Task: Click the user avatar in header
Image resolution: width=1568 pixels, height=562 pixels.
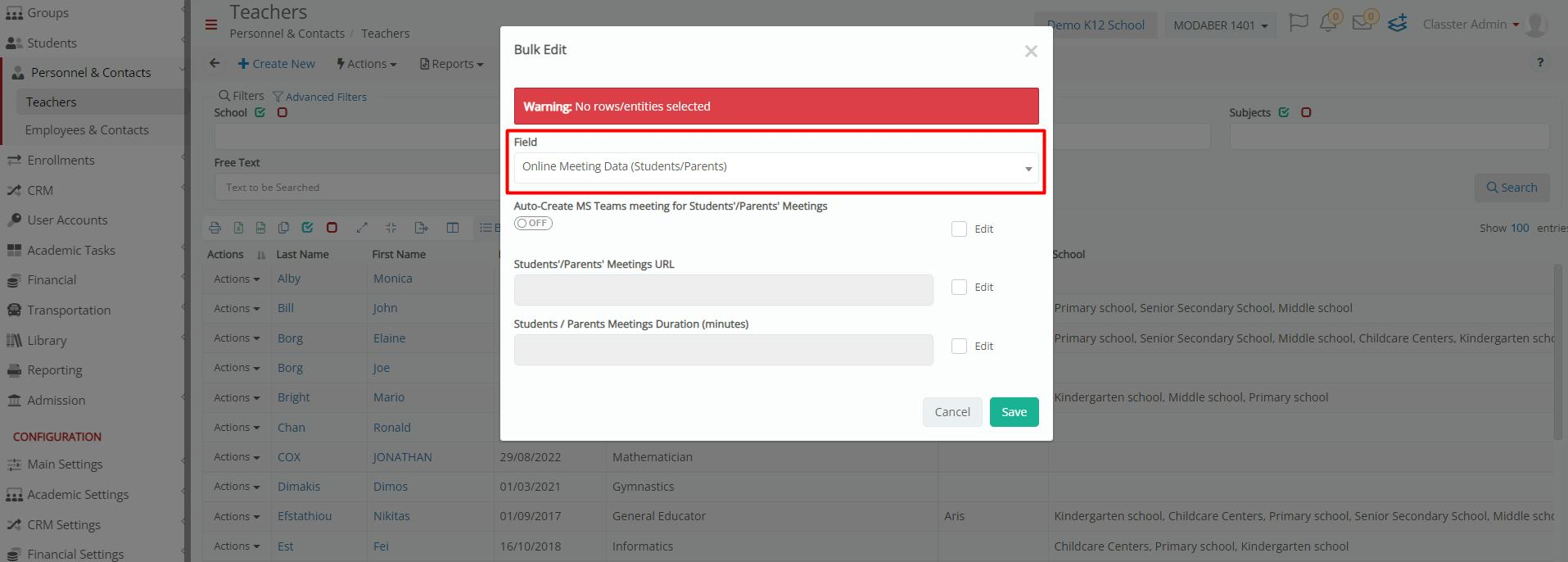Action: [x=1536, y=25]
